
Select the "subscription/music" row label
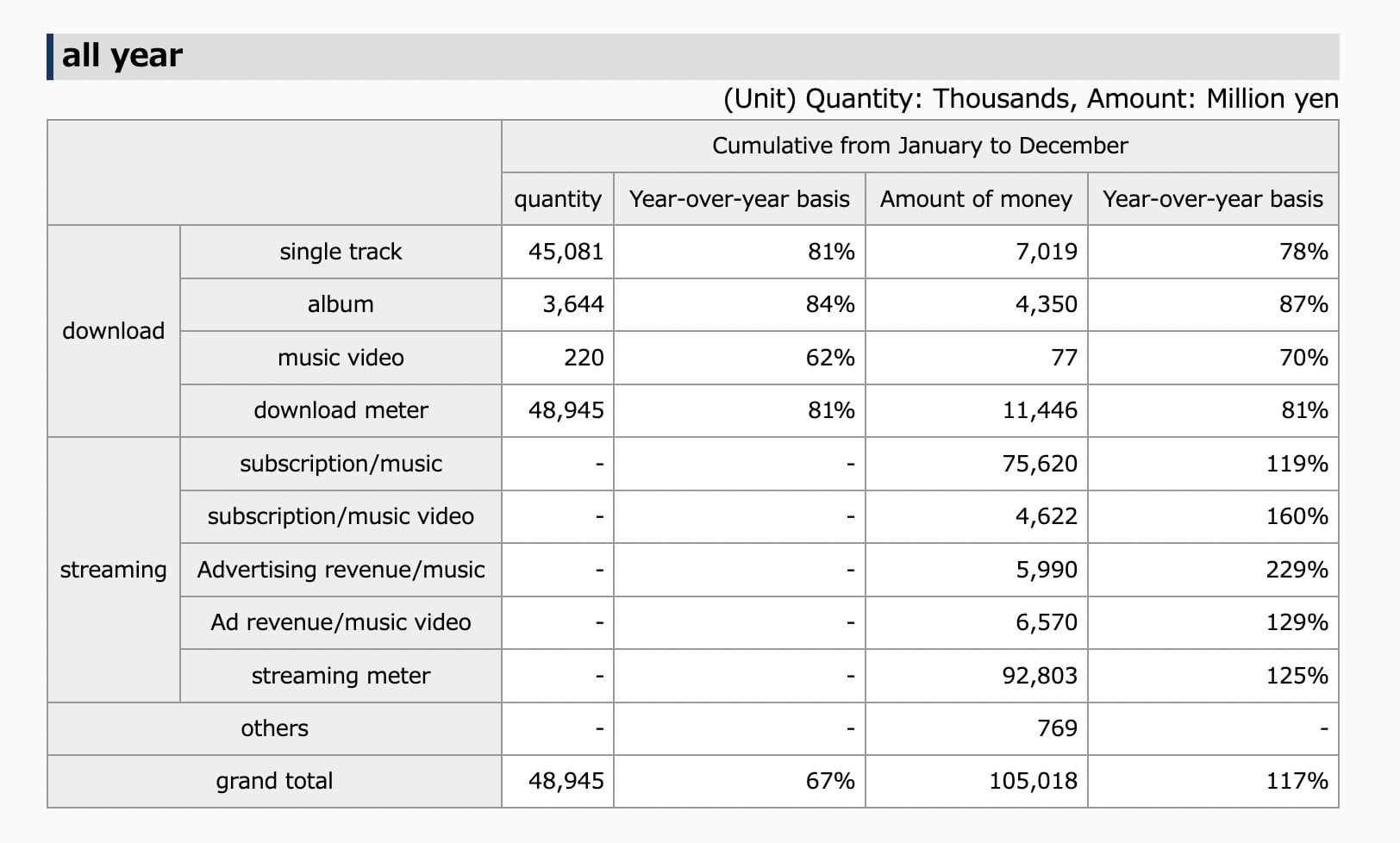click(341, 464)
